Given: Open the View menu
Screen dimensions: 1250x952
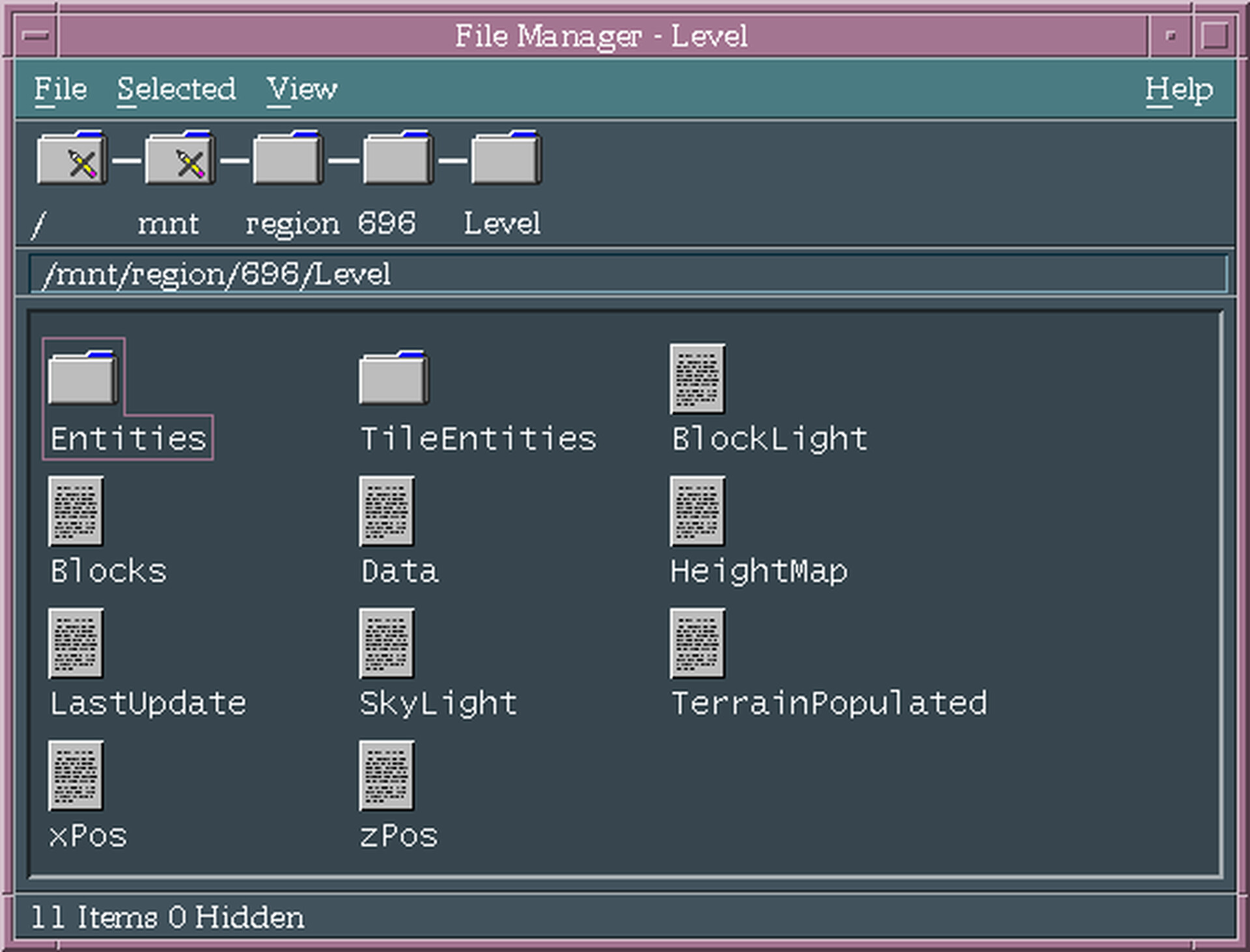Looking at the screenshot, I should pos(302,90).
